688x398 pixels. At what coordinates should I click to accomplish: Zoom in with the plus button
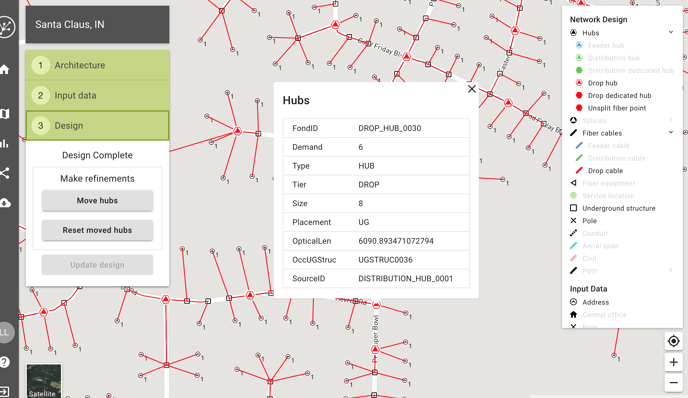674,362
